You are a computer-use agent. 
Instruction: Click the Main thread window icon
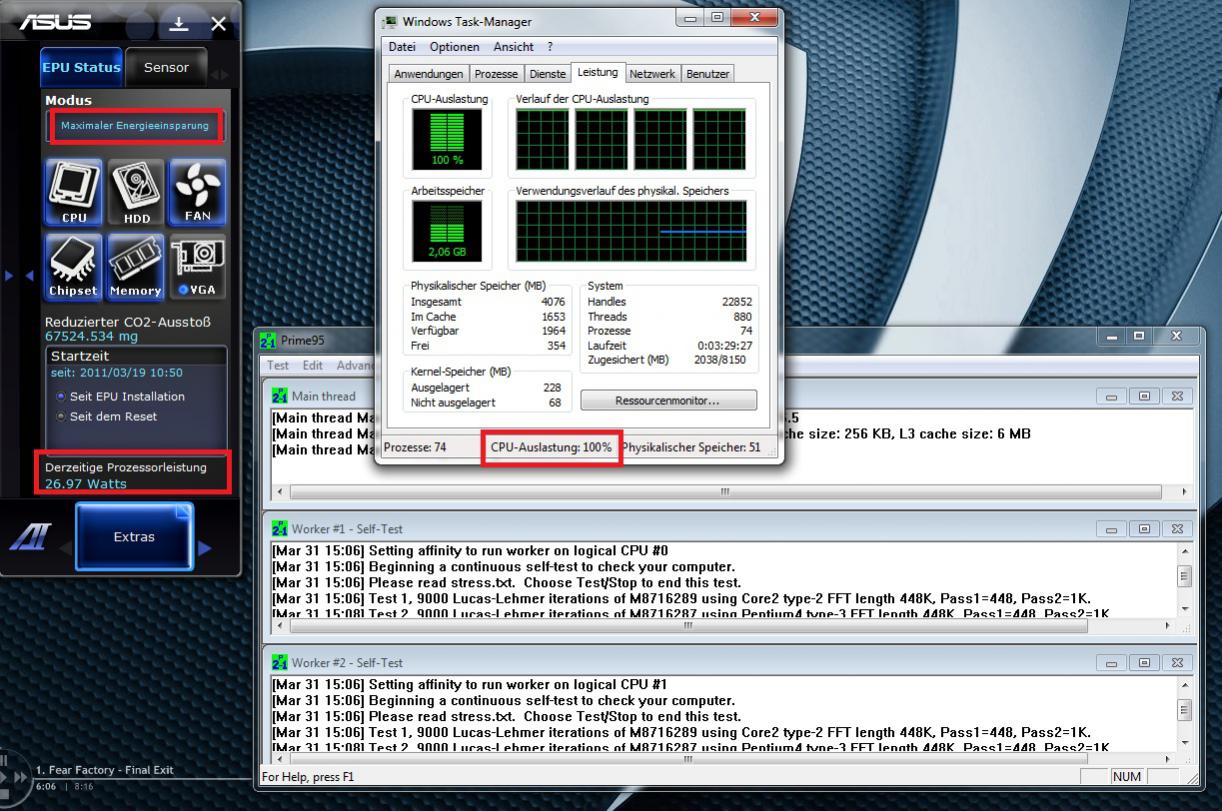[280, 396]
